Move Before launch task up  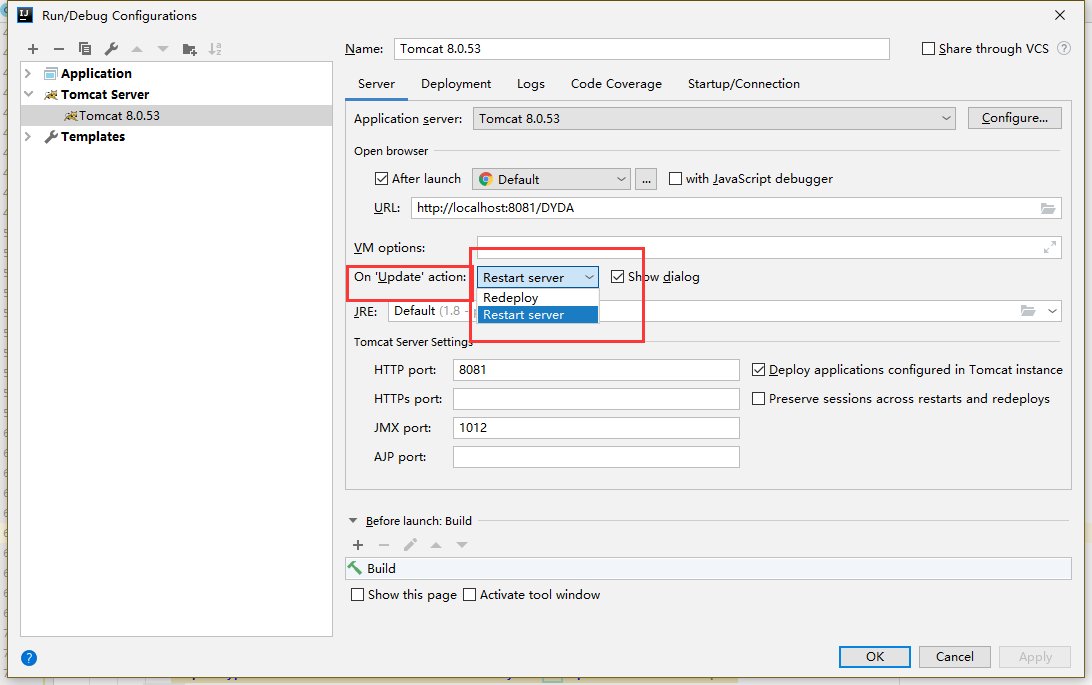pos(436,545)
